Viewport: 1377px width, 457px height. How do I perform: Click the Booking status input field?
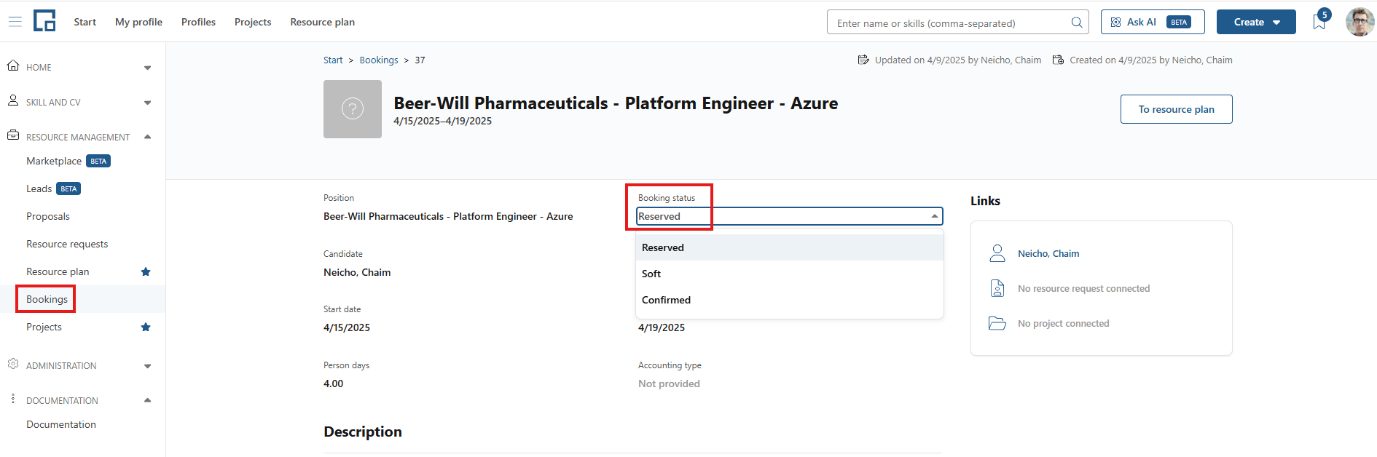[790, 216]
